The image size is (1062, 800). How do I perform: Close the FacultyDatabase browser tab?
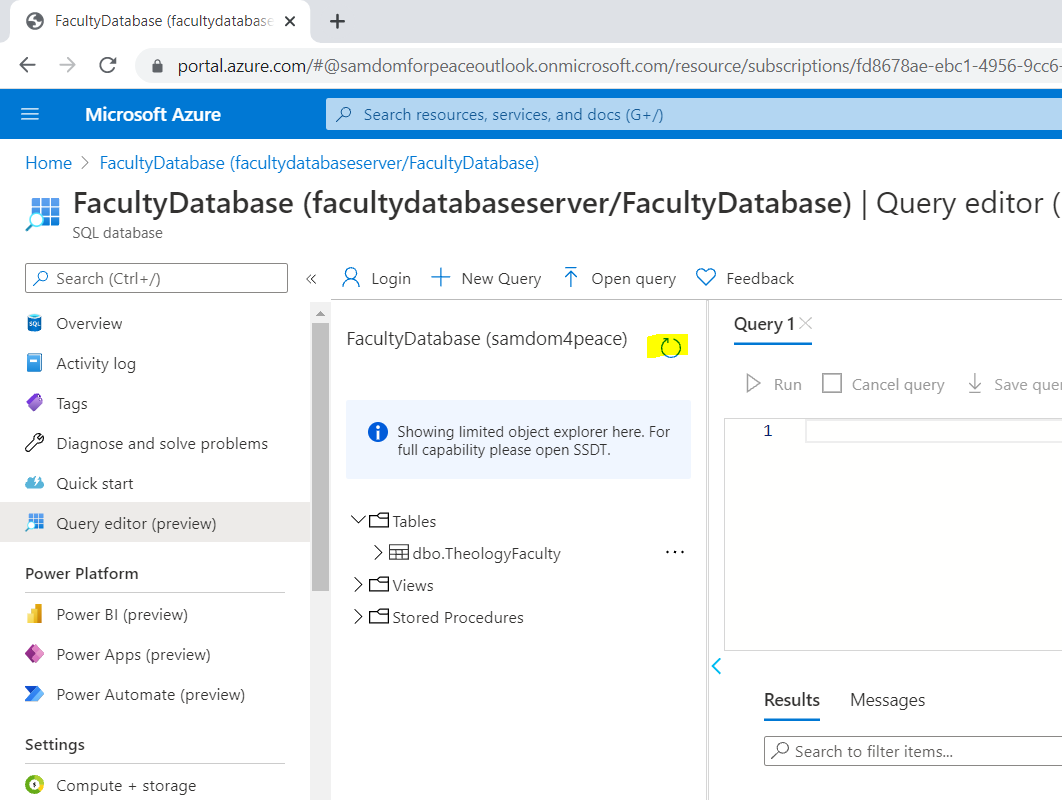(x=290, y=22)
